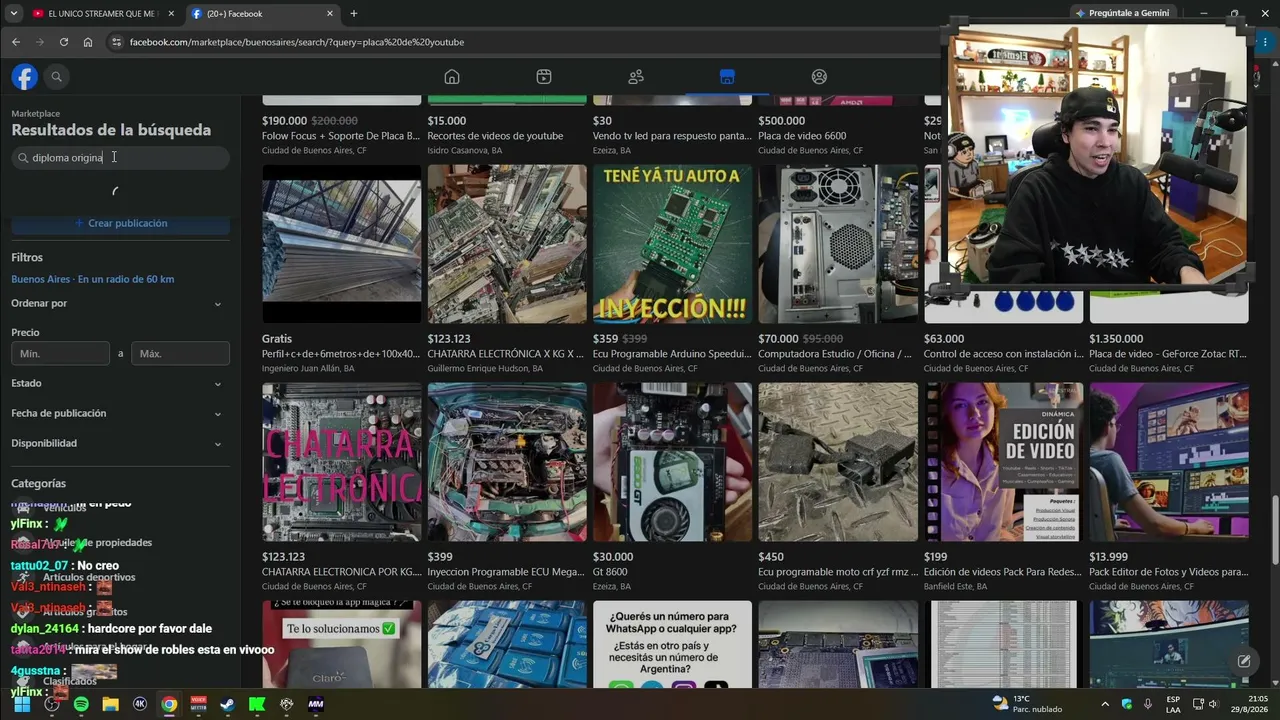
Task: Change location Buenos Aires radius link
Action: [93, 279]
